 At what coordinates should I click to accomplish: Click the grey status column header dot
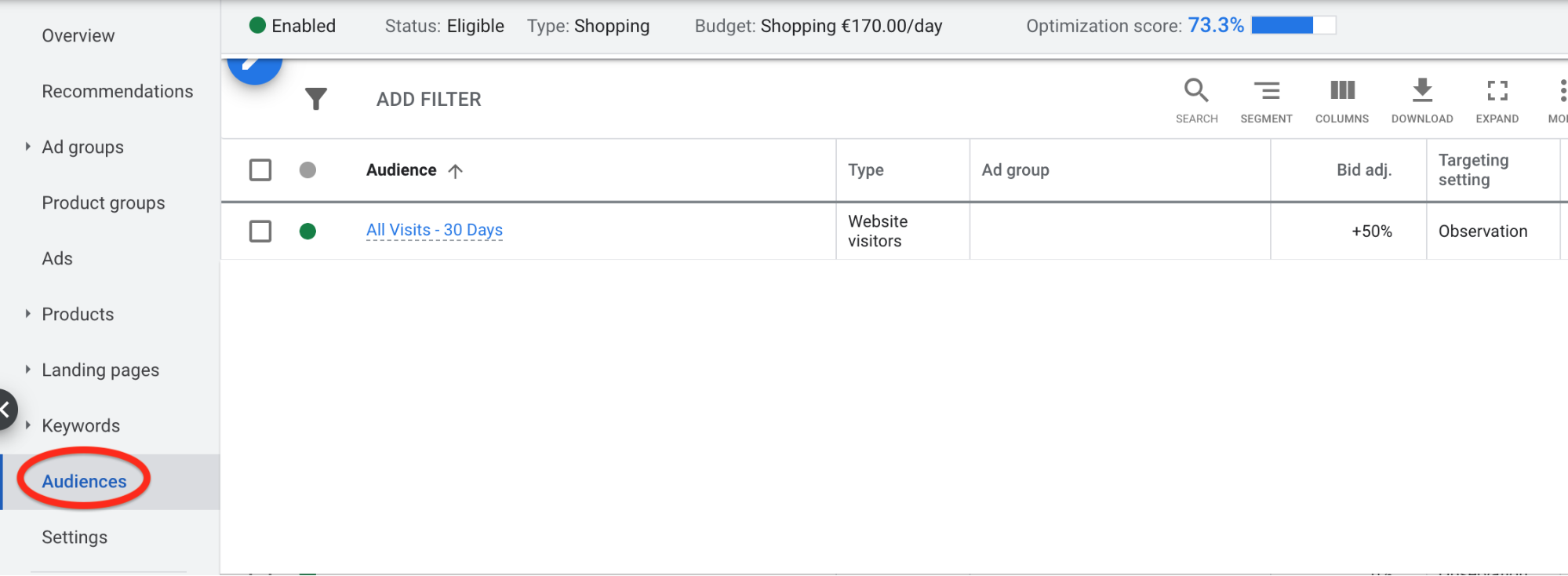coord(307,170)
